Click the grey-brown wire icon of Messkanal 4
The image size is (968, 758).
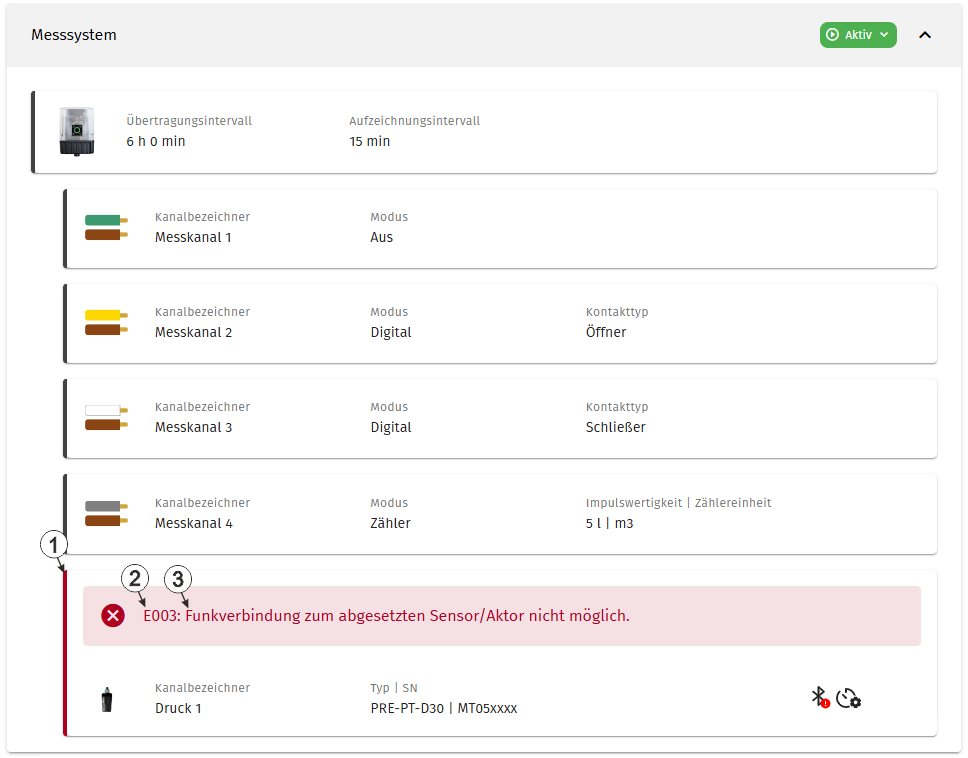coord(106,514)
